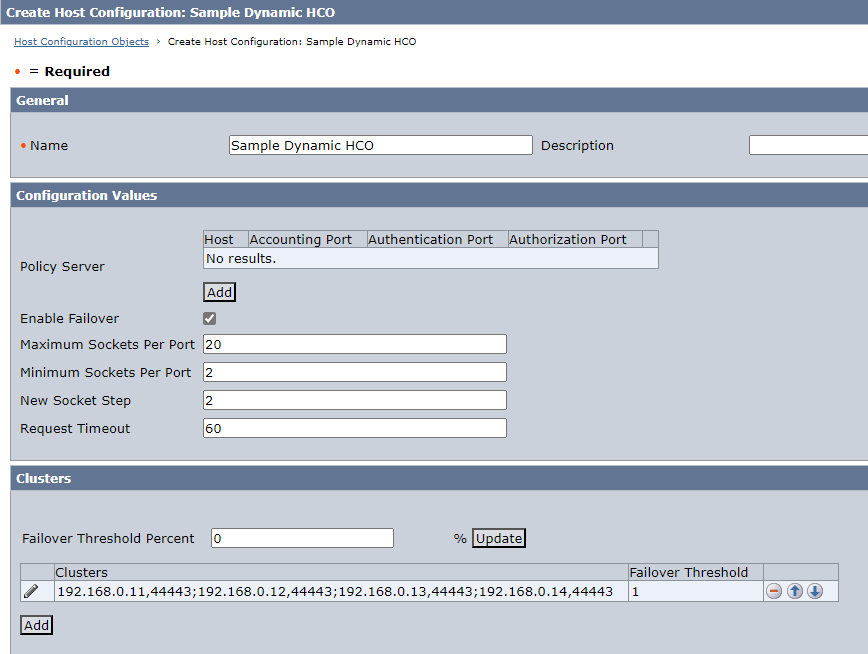Viewport: 868px width, 654px height.
Task: Focus the New Socket Step input
Action: click(354, 400)
